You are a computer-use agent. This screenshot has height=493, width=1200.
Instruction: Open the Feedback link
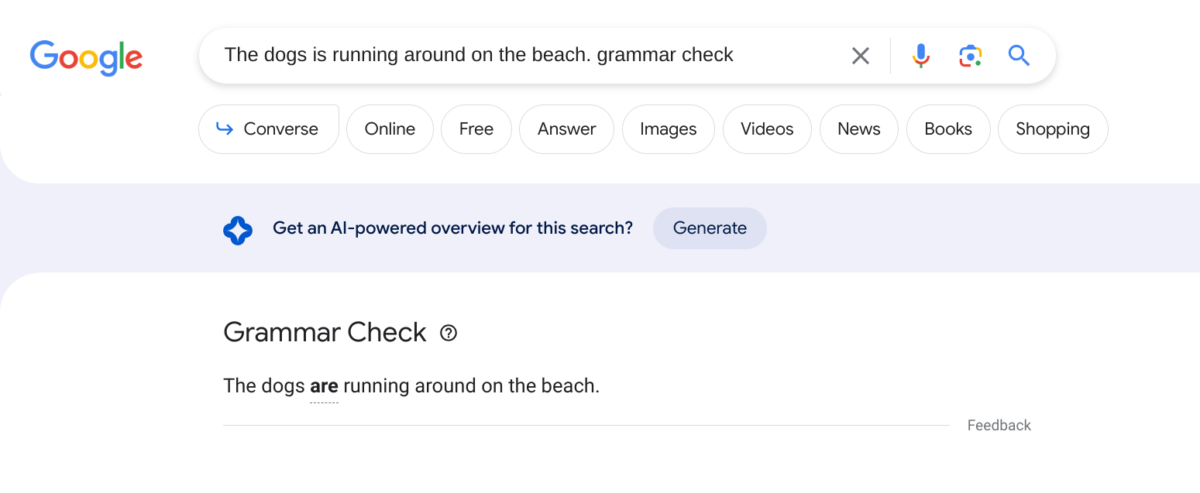coord(998,425)
